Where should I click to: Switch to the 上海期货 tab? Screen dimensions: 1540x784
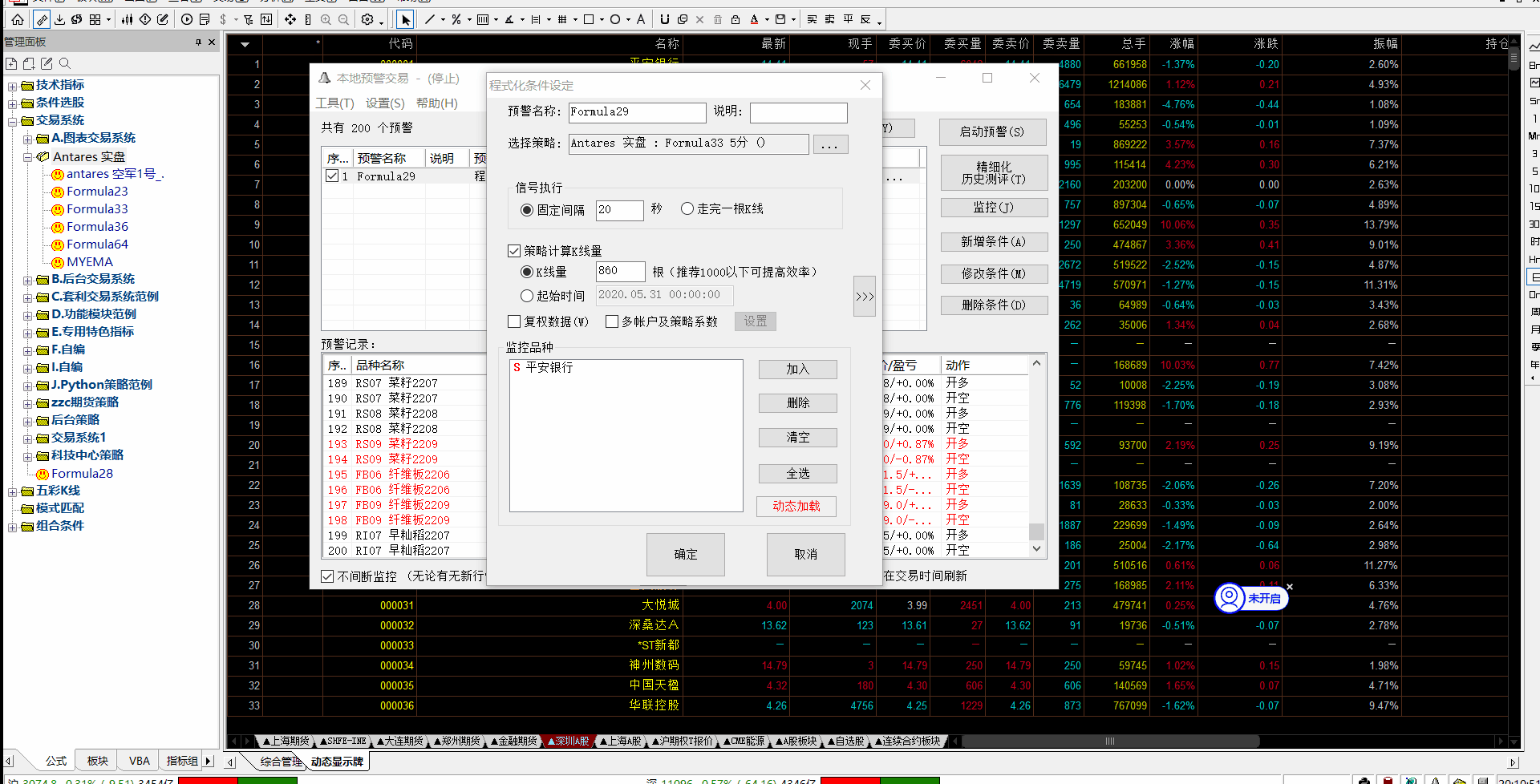286,742
